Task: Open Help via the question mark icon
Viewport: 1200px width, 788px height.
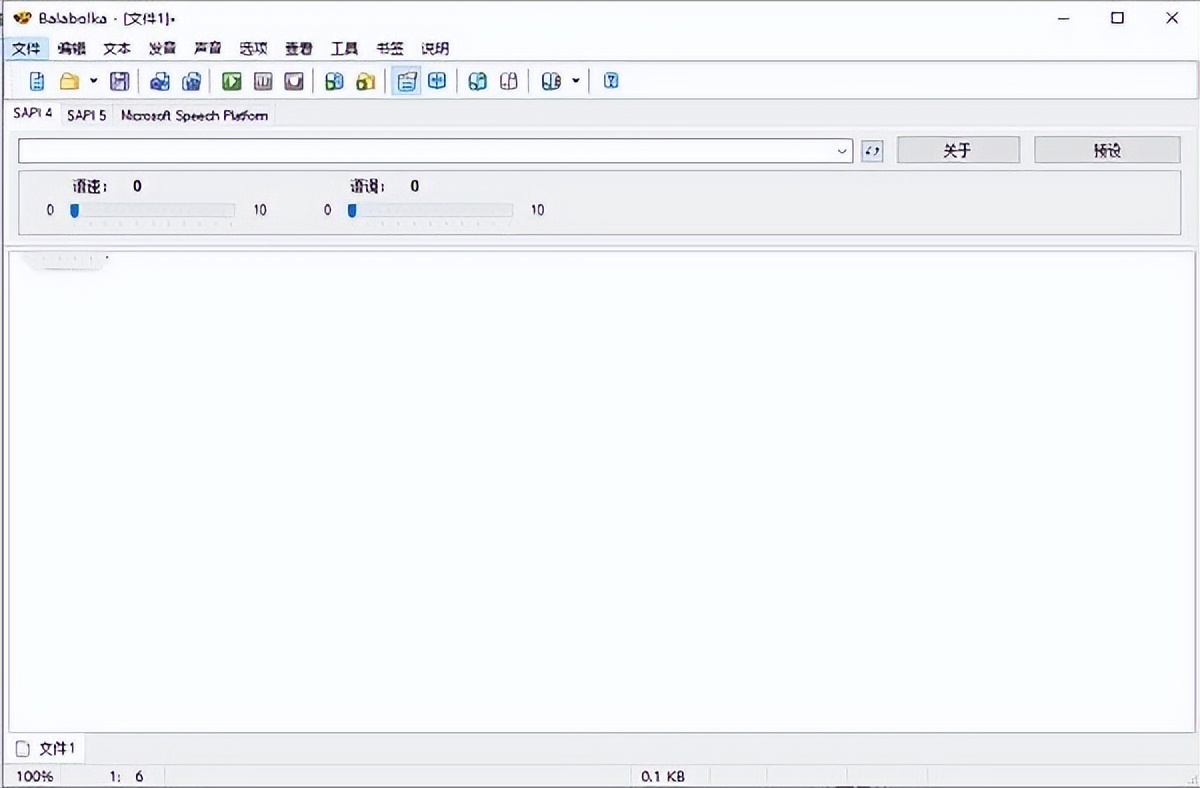Action: (612, 81)
